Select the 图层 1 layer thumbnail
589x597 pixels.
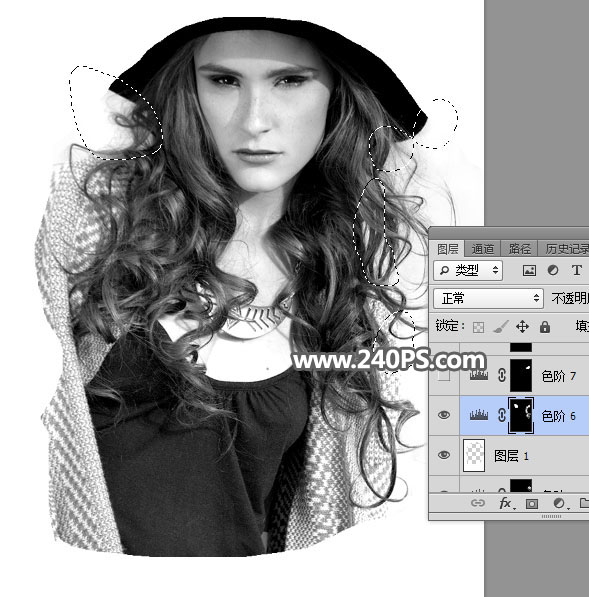[474, 455]
